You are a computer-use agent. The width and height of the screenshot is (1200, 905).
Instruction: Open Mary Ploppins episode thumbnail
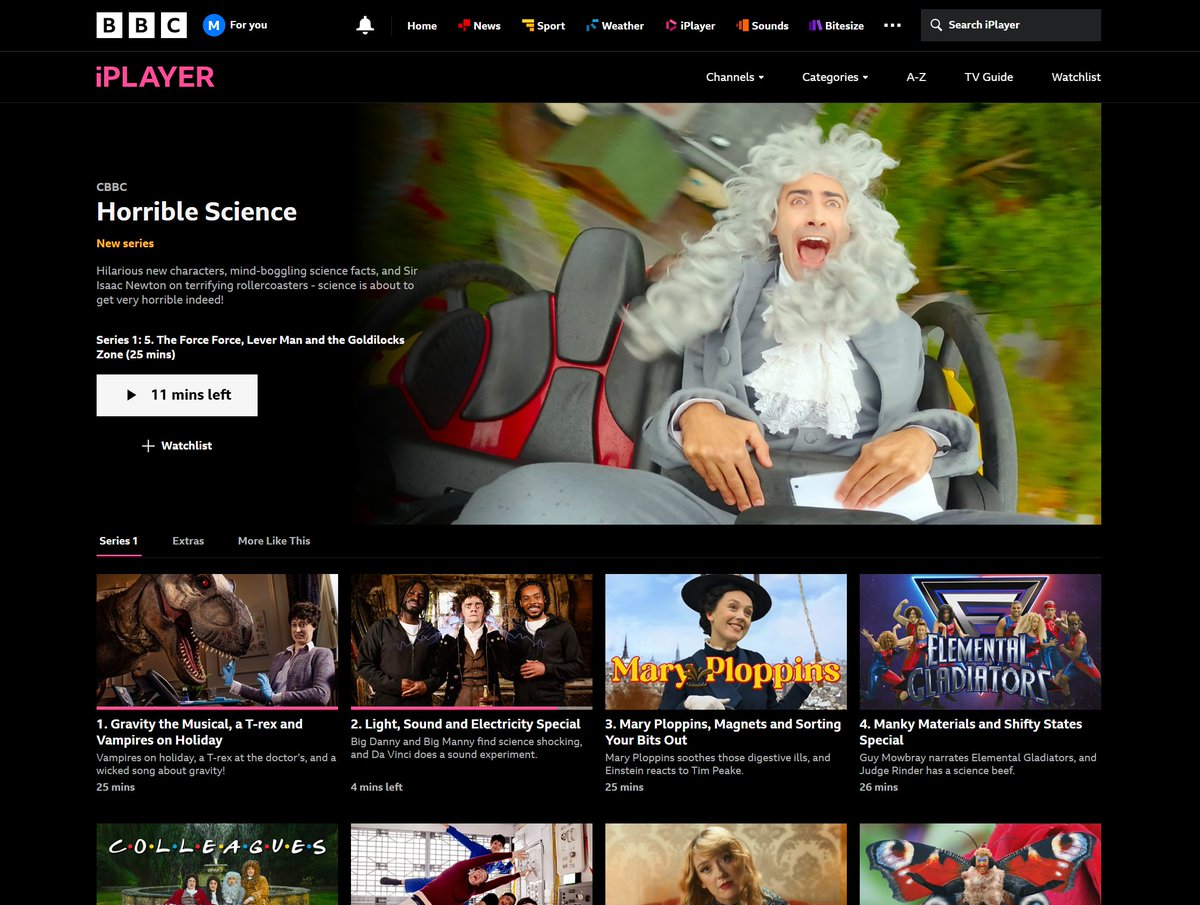pyautogui.click(x=726, y=640)
